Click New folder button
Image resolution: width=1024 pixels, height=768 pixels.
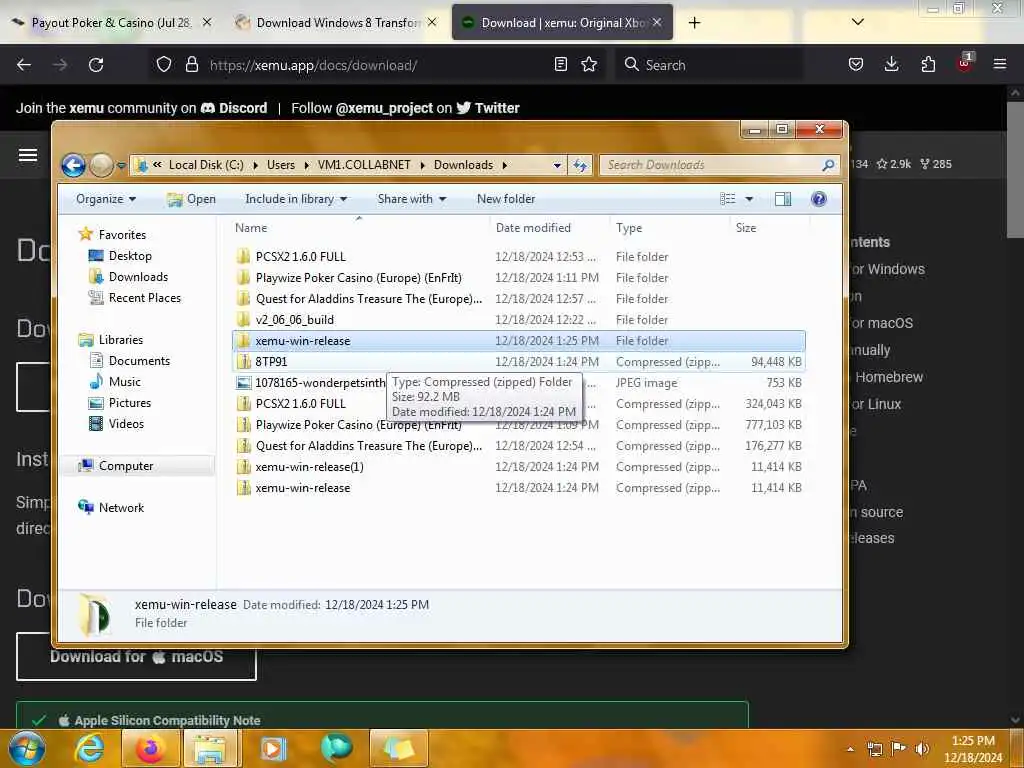tap(505, 199)
